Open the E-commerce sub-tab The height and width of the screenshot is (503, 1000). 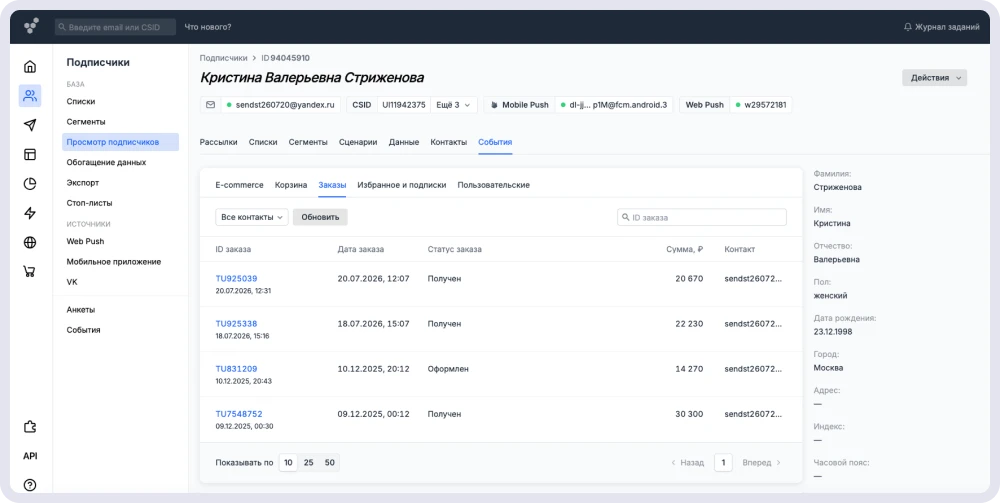tap(239, 185)
